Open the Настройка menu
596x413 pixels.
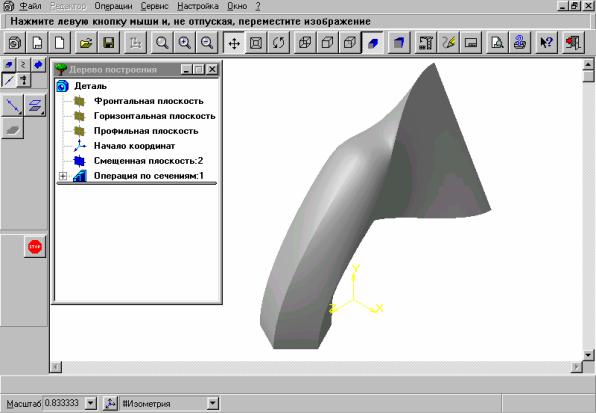198,6
